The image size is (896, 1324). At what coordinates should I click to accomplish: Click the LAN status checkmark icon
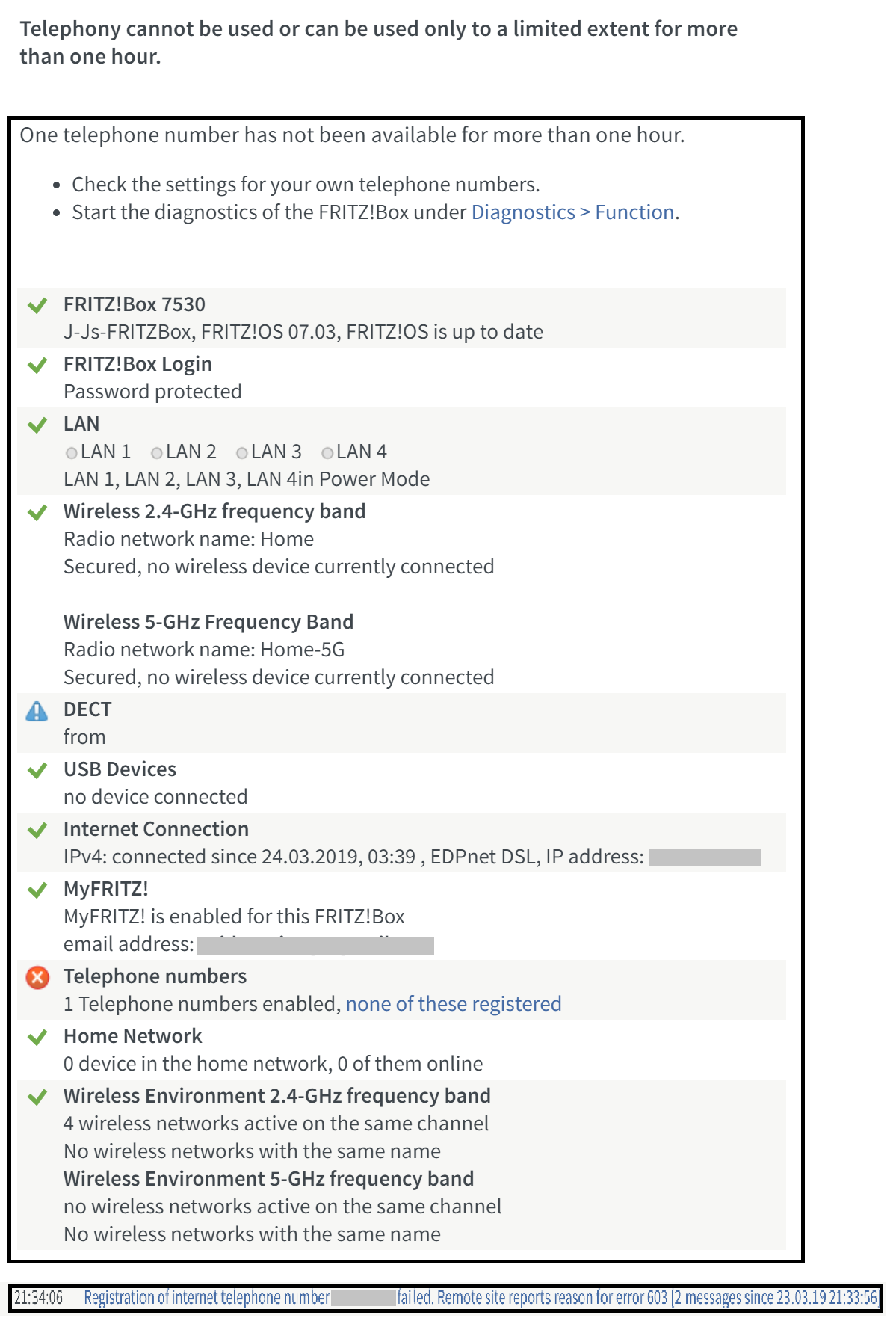pyautogui.click(x=37, y=425)
